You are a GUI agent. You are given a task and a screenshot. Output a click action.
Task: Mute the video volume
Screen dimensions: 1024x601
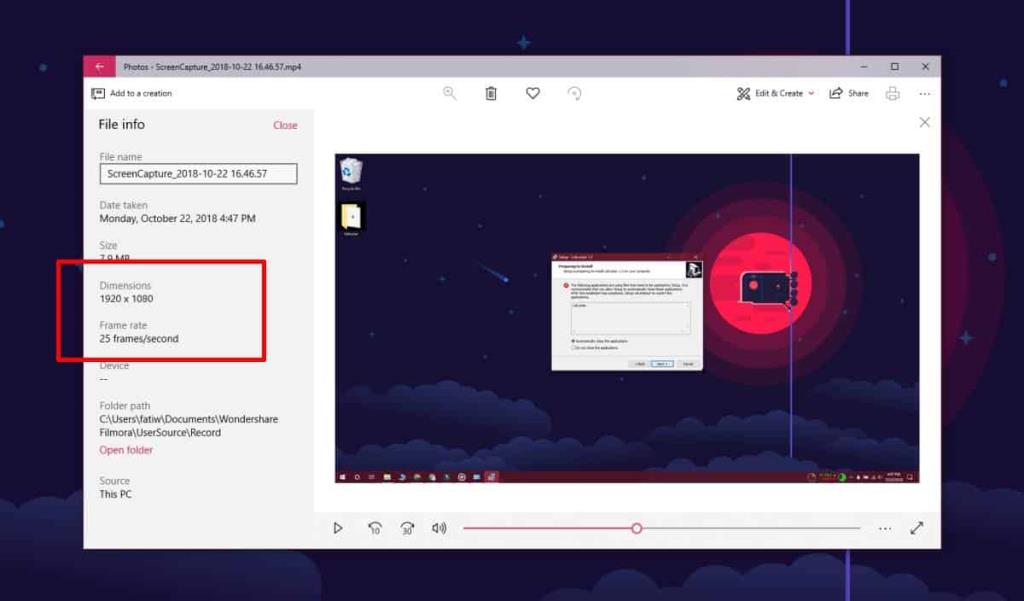pyautogui.click(x=438, y=528)
